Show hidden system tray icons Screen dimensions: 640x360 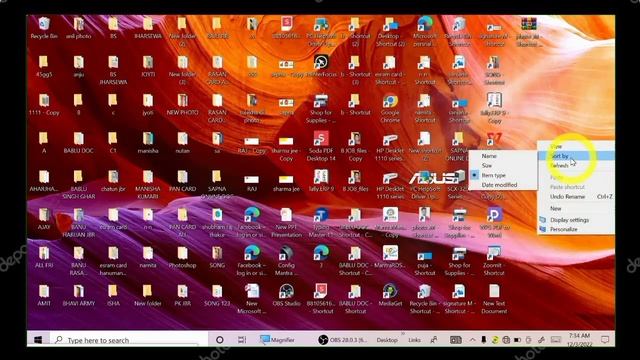(472, 340)
